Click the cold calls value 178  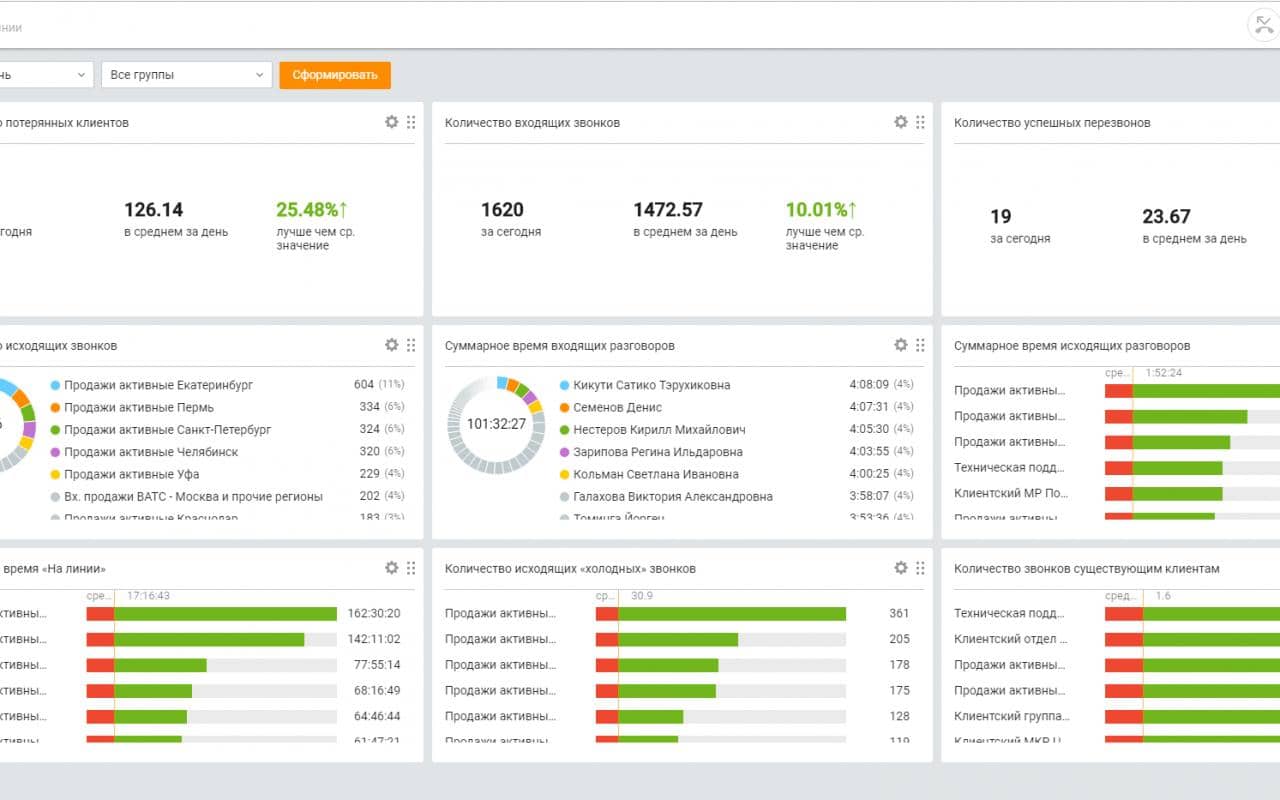pyautogui.click(x=899, y=665)
